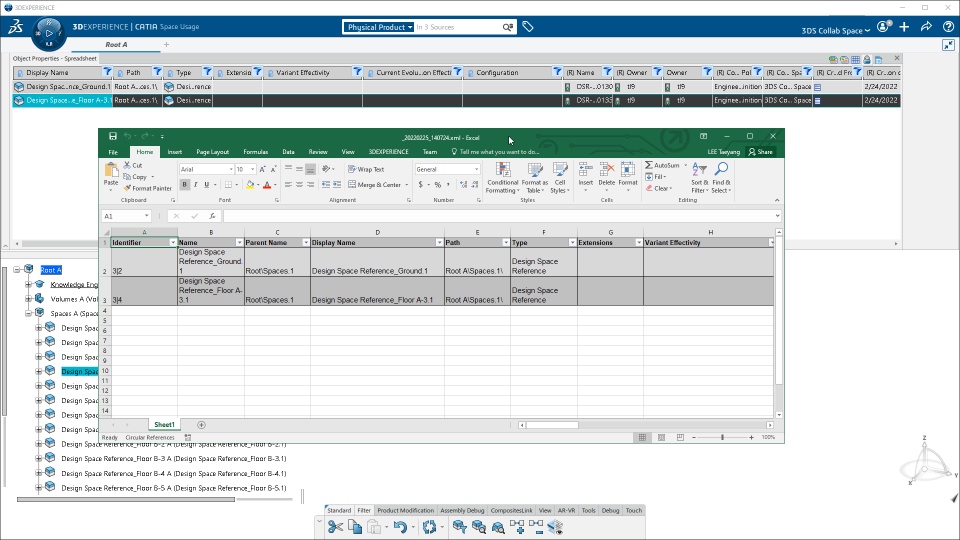Switch Excel to Page Layout view button
The width and height of the screenshot is (960, 540).
click(x=661, y=437)
